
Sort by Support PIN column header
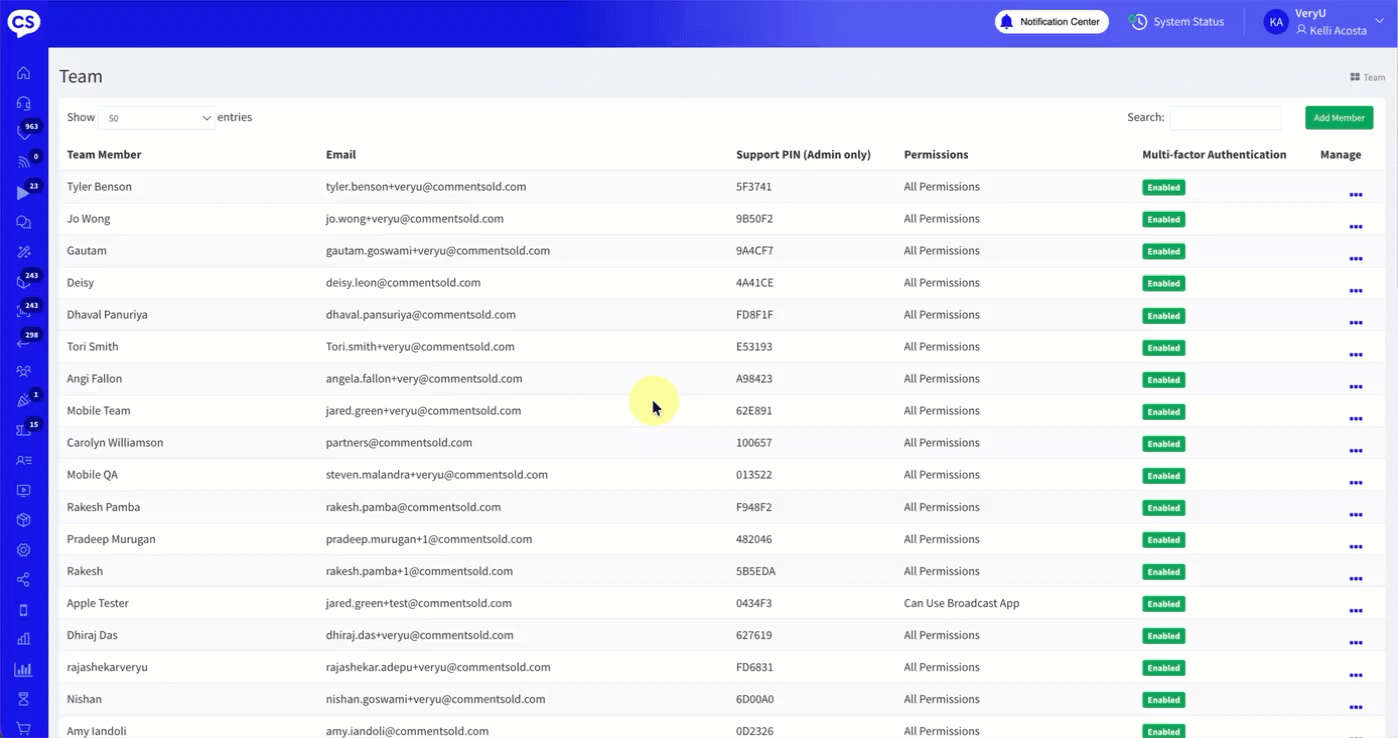pyautogui.click(x=803, y=155)
